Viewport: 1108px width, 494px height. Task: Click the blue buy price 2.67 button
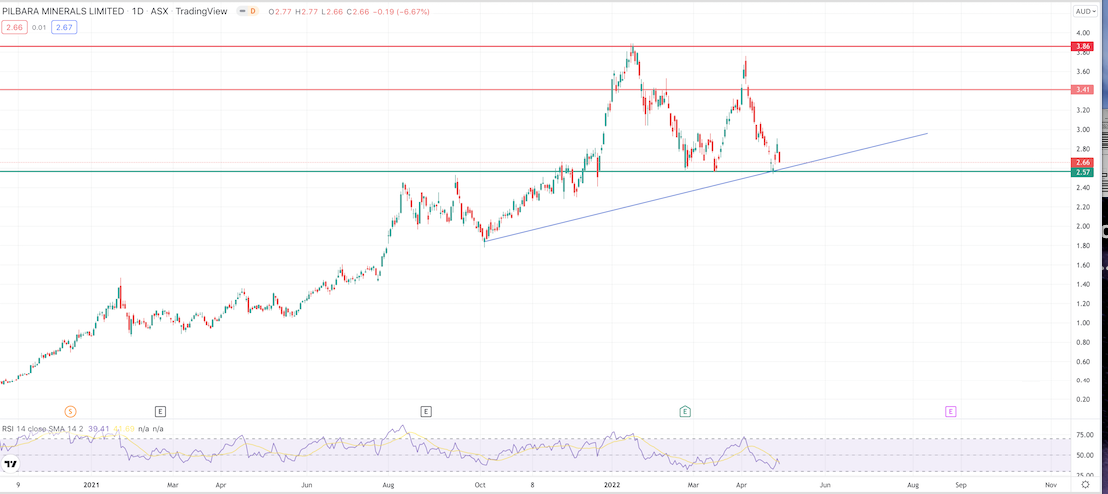click(65, 27)
